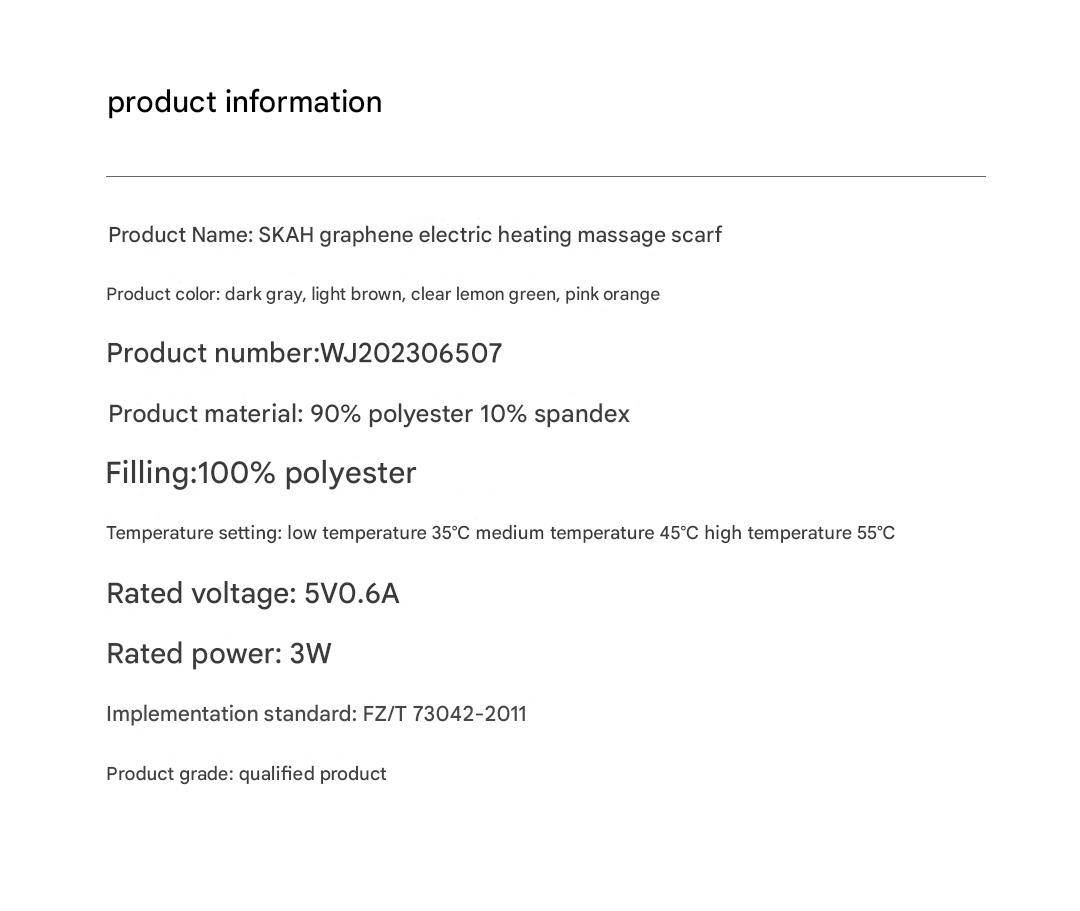The image size is (1080, 911).
Task: Click the "Product grade: qualified product" line
Action: (x=246, y=774)
